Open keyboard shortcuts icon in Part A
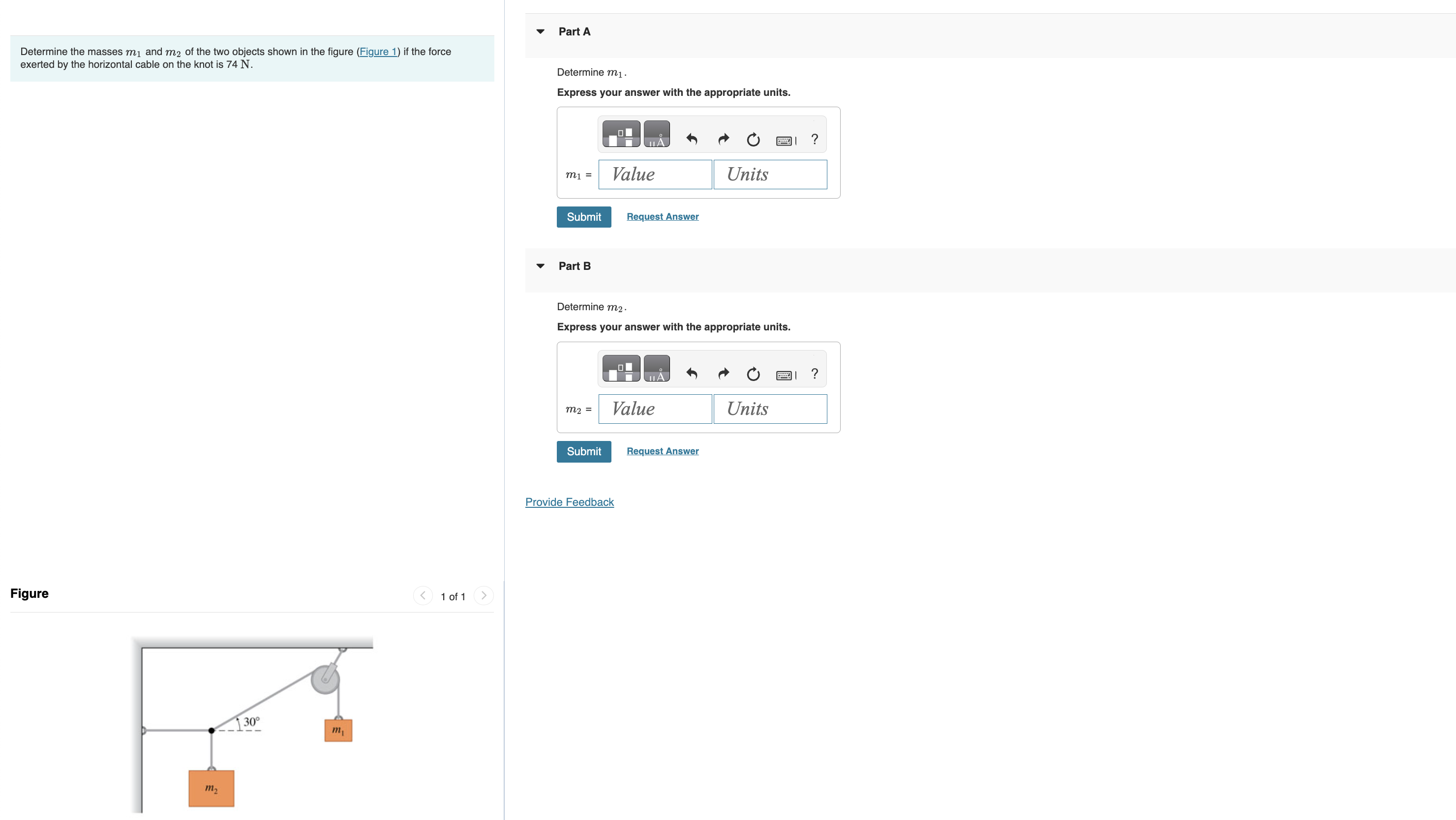This screenshot has height=820, width=1456. (786, 141)
